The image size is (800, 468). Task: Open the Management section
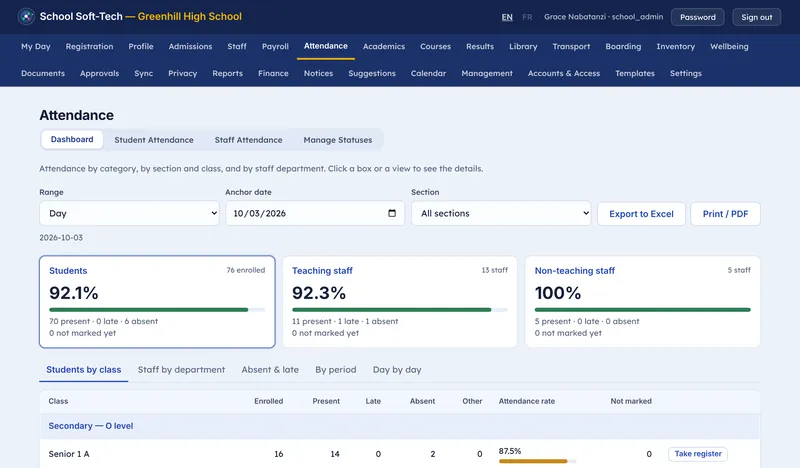[487, 73]
